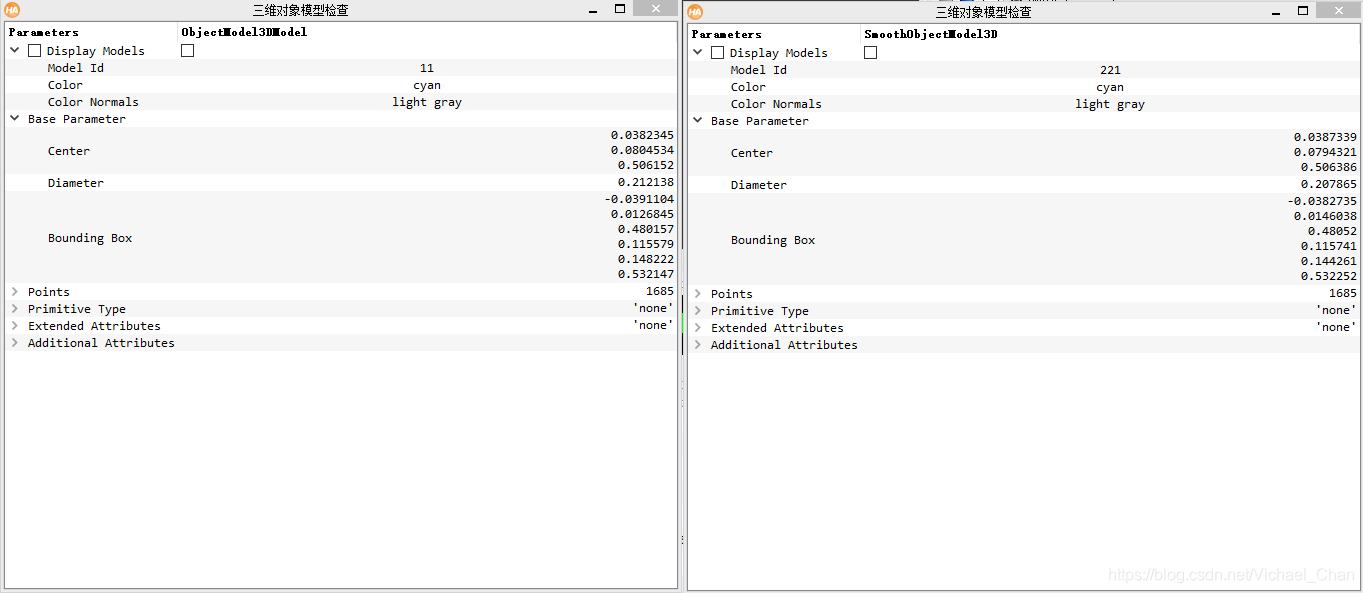Click Parameters header in the left window

[x=44, y=32]
